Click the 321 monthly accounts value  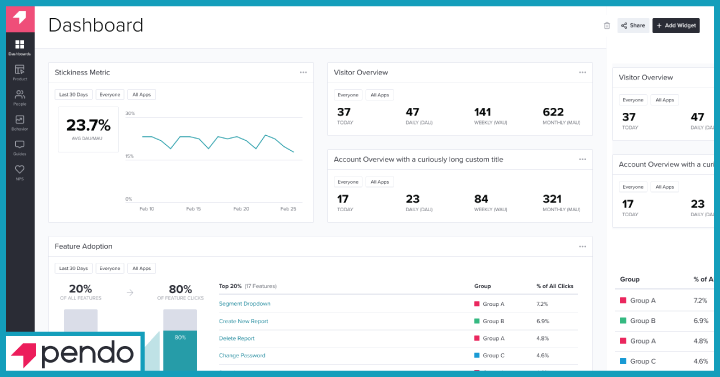552,199
